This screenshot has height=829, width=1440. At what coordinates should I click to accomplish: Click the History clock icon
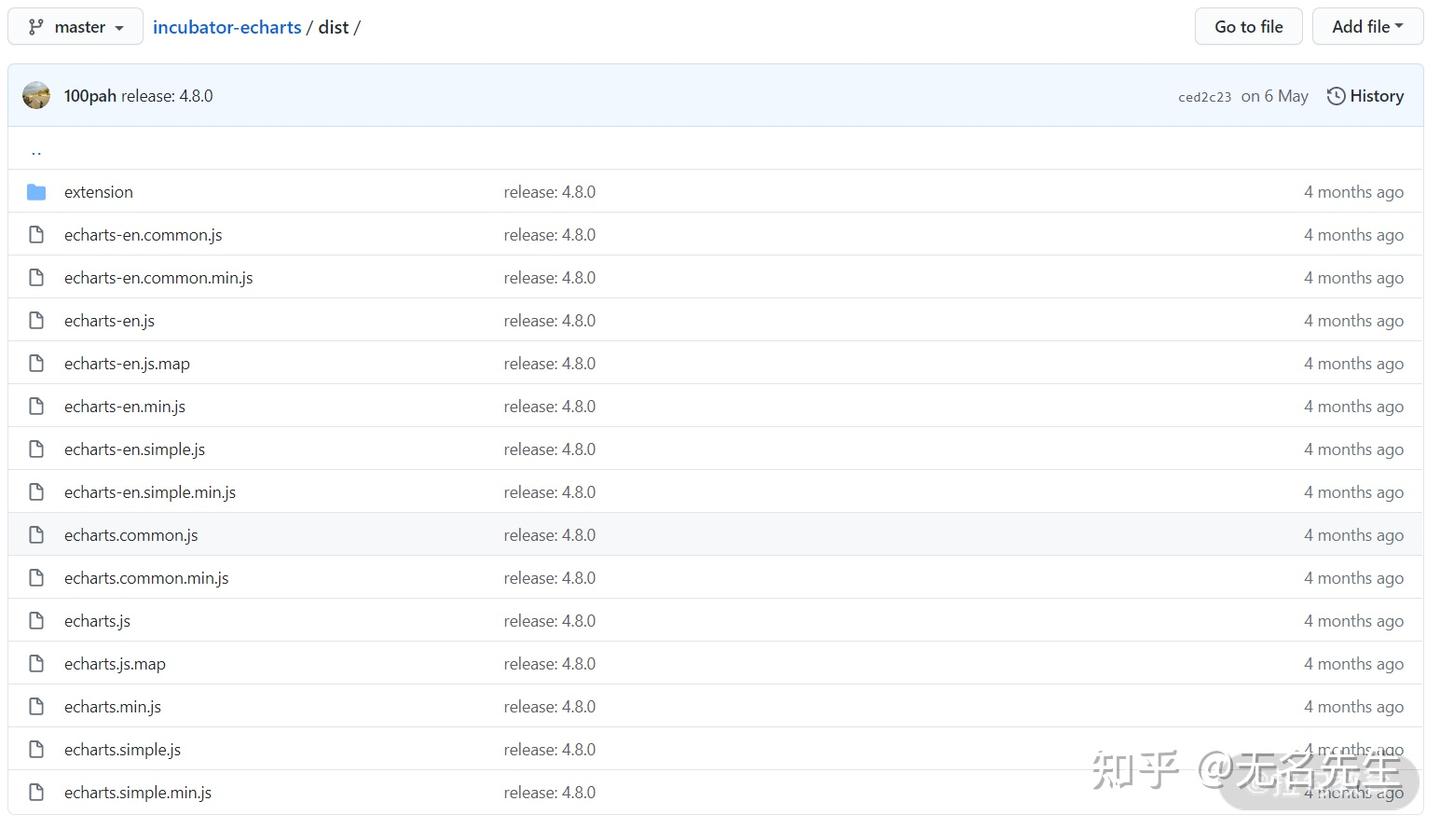pos(1336,96)
